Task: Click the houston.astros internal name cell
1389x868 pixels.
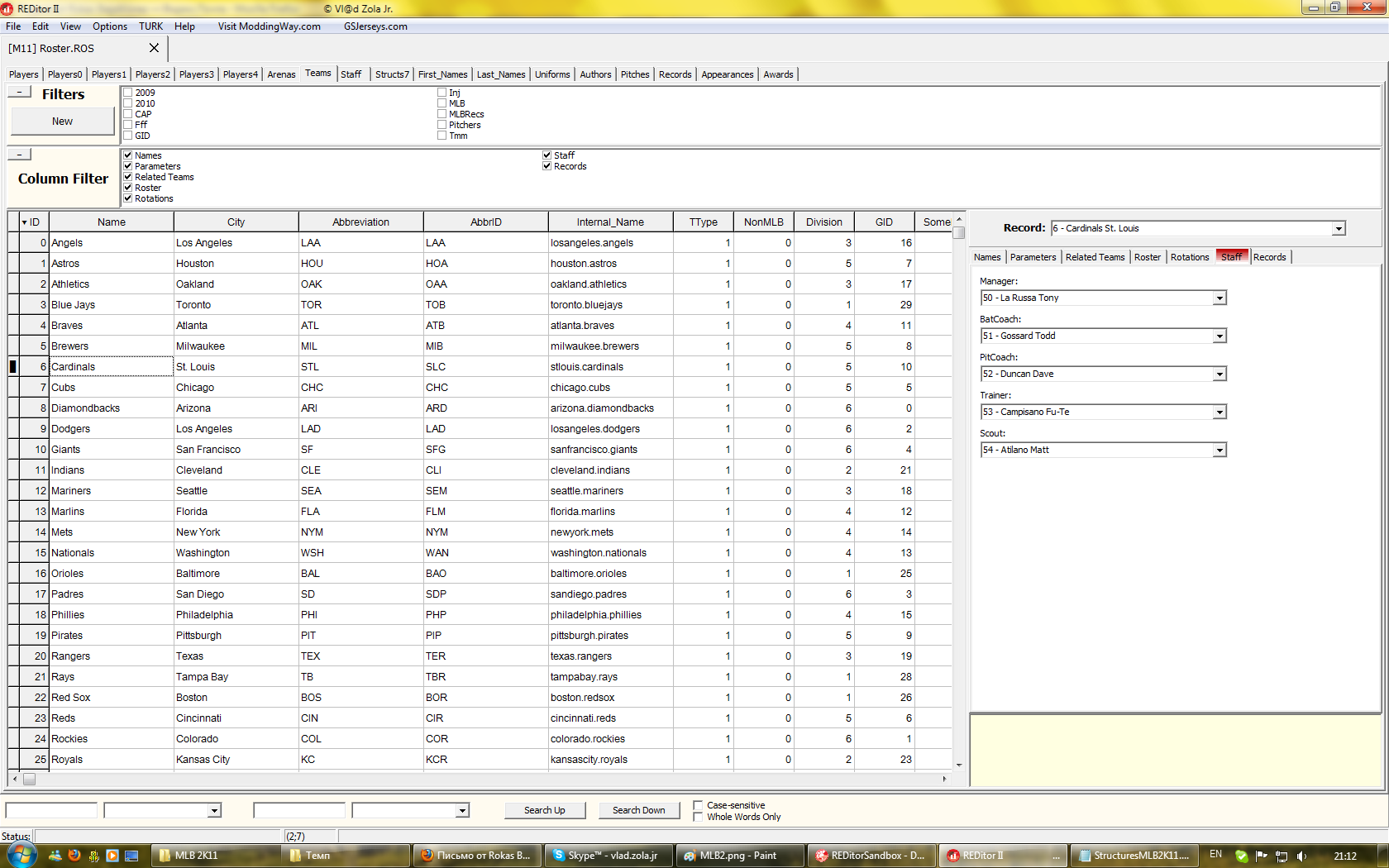Action: coord(610,264)
